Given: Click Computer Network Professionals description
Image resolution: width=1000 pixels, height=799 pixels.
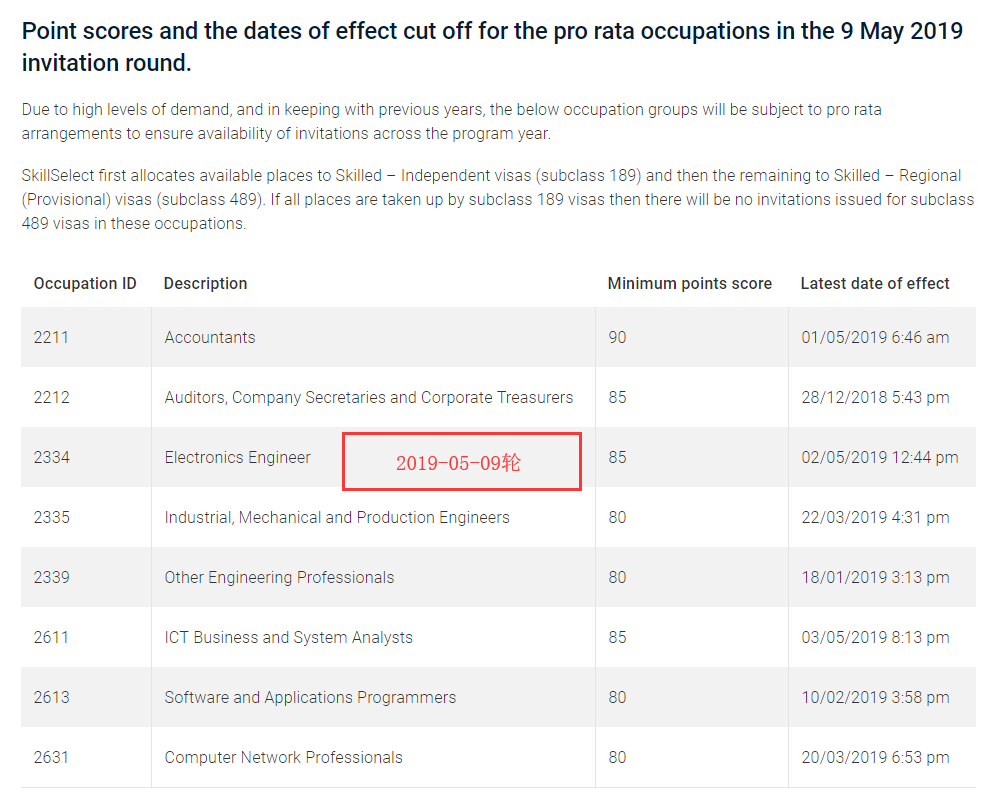Looking at the screenshot, I should [283, 758].
